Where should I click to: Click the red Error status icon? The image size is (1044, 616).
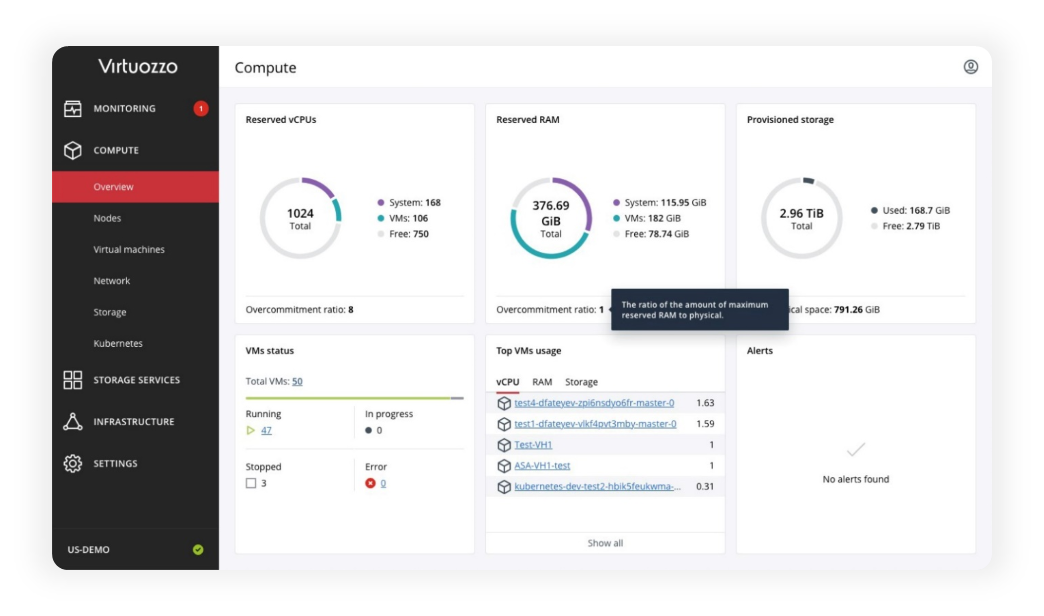pos(370,484)
